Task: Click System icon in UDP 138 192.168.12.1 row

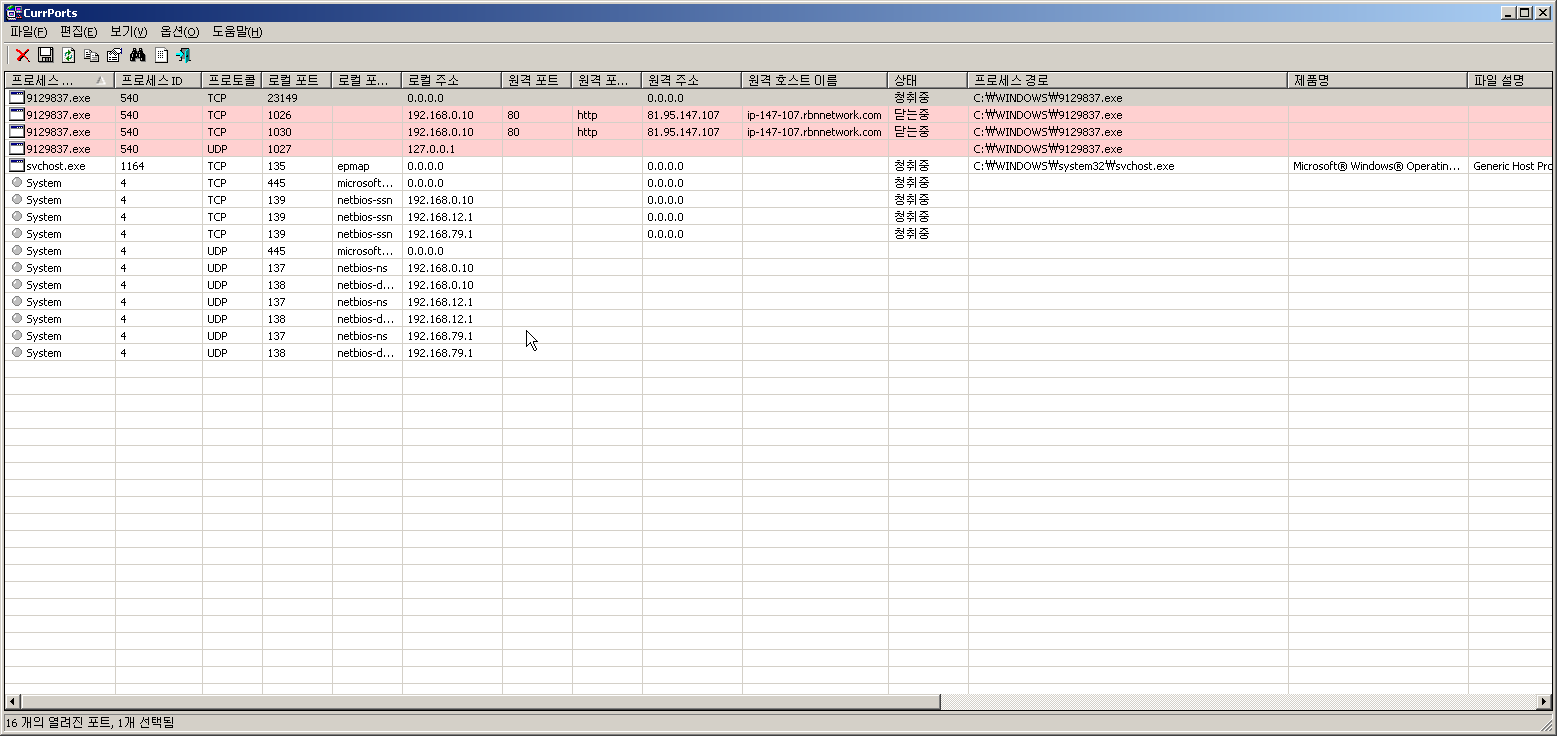Action: pyautogui.click(x=17, y=319)
